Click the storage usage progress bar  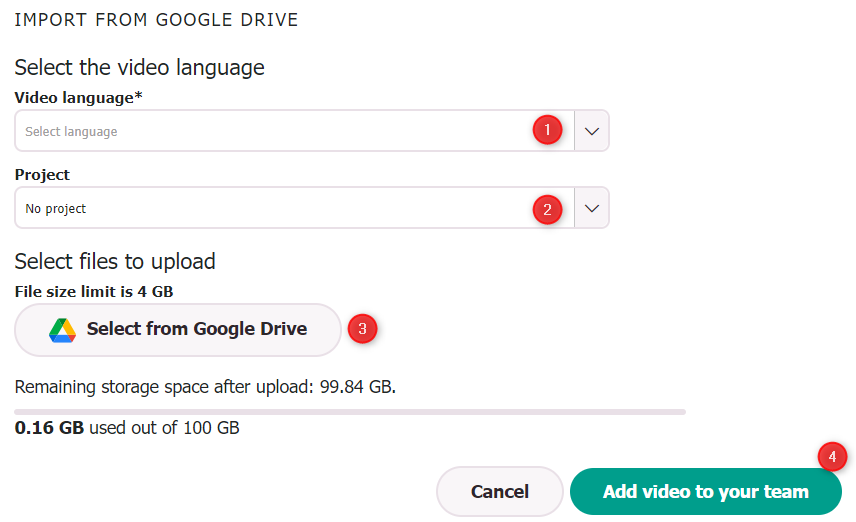(350, 412)
